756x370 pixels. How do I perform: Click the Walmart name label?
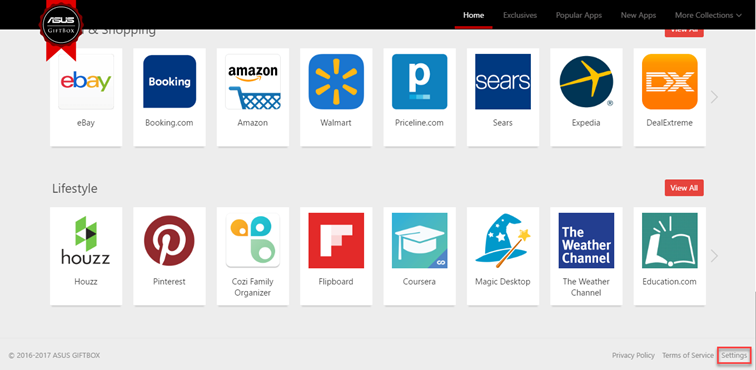tap(336, 123)
